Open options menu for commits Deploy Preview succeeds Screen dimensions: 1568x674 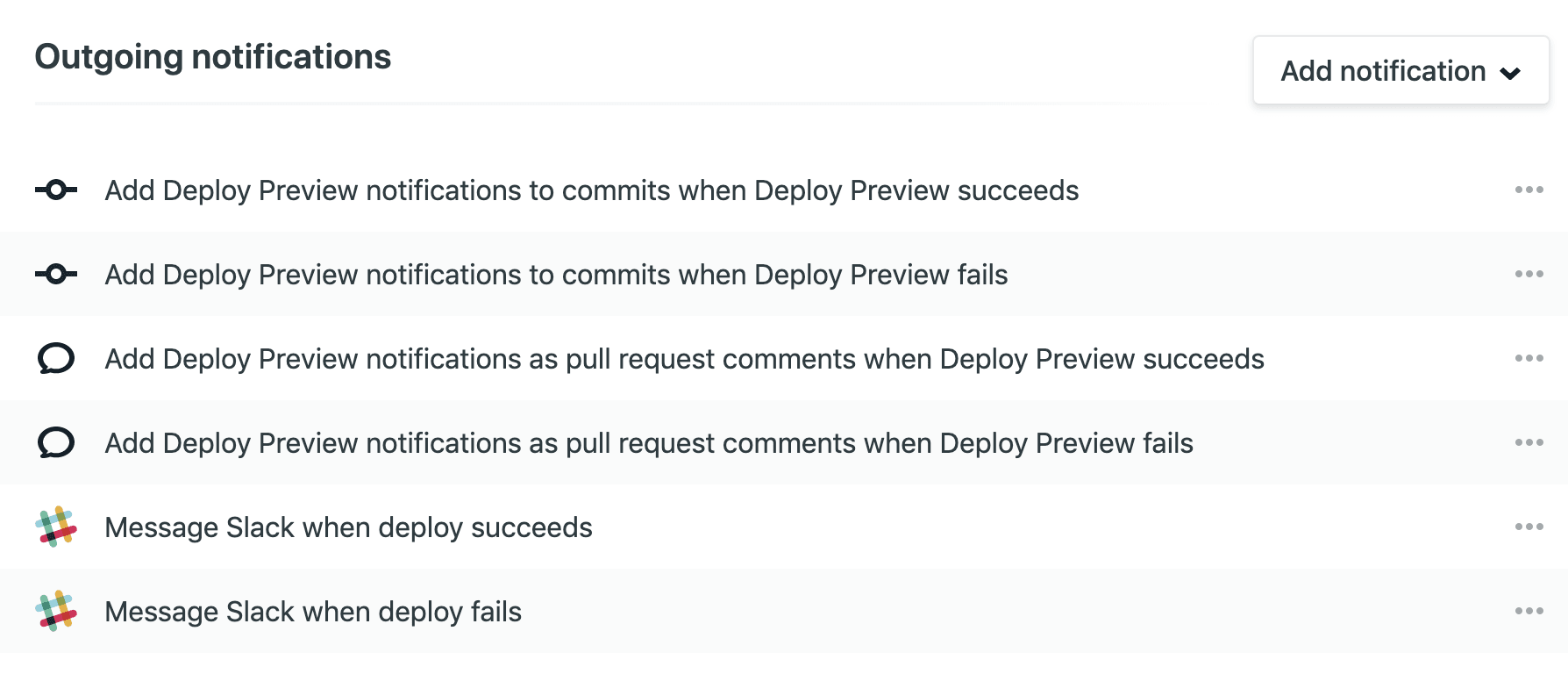[1529, 190]
